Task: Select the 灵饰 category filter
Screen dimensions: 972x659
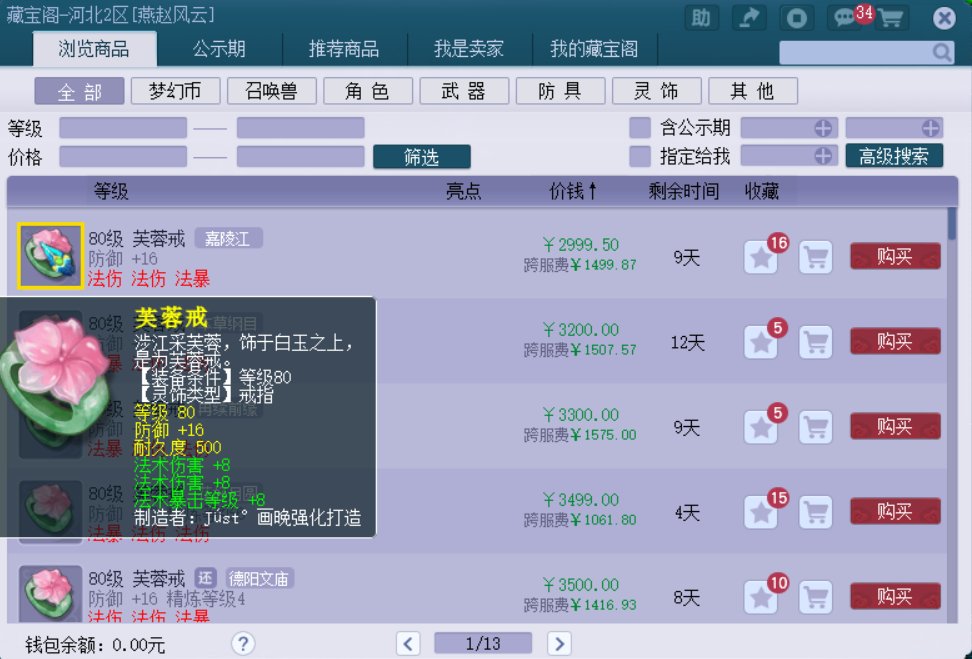Action: [x=656, y=91]
